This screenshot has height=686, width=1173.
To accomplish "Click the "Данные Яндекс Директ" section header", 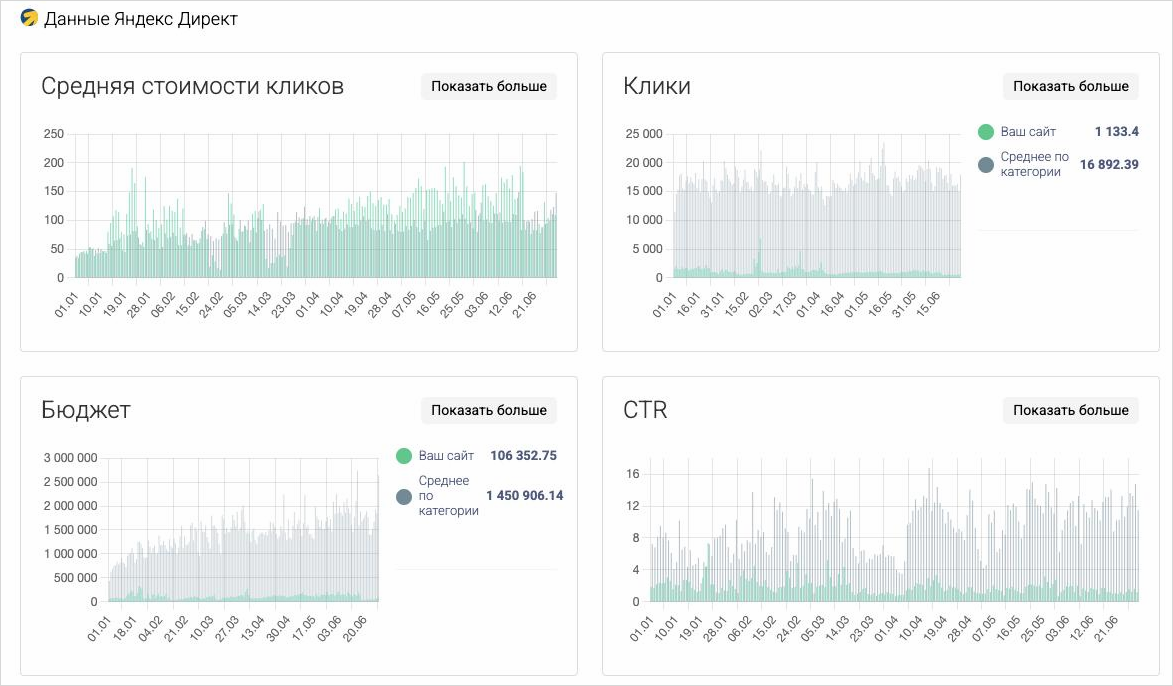I will pos(140,19).
